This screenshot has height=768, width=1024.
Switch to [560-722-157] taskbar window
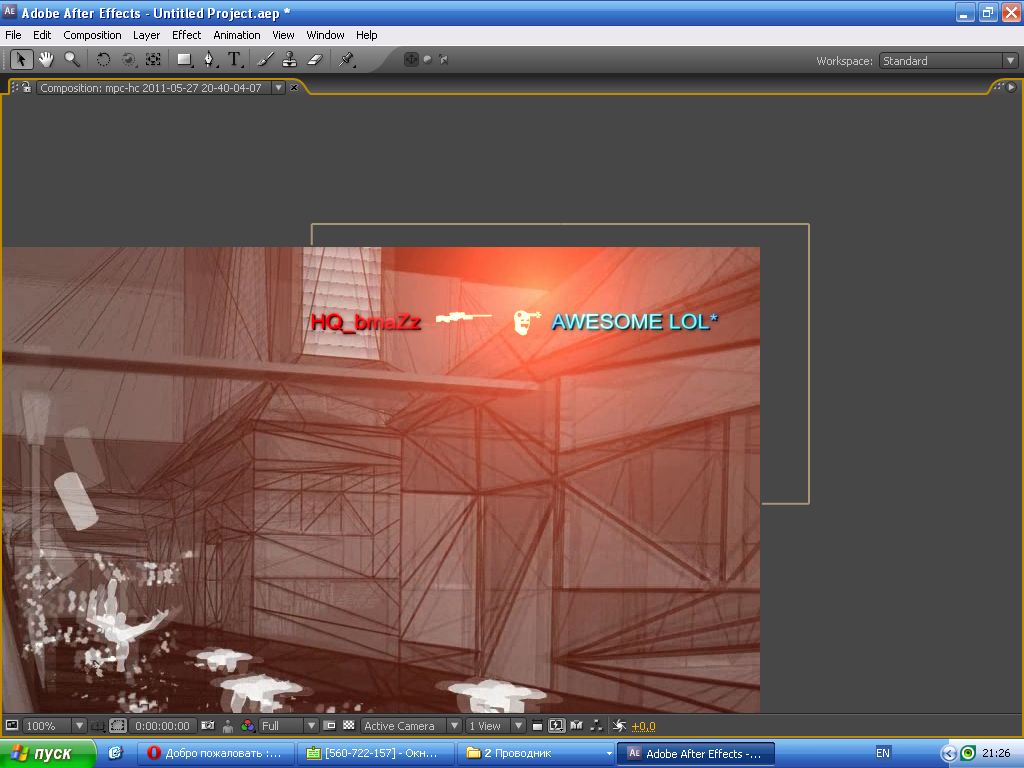click(375, 754)
